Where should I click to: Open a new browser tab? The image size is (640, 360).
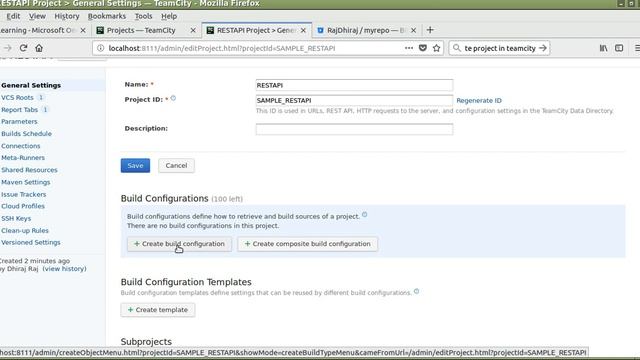pyautogui.click(x=430, y=30)
